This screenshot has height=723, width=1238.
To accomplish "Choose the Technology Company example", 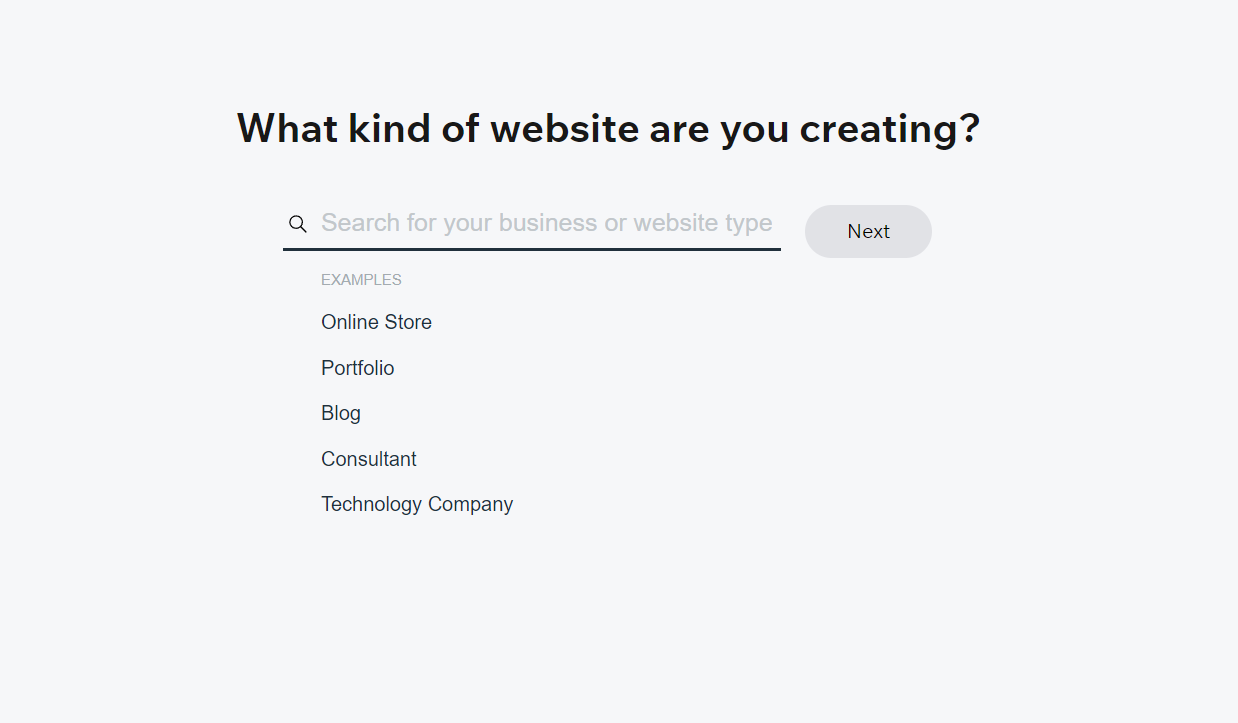I will point(417,504).
